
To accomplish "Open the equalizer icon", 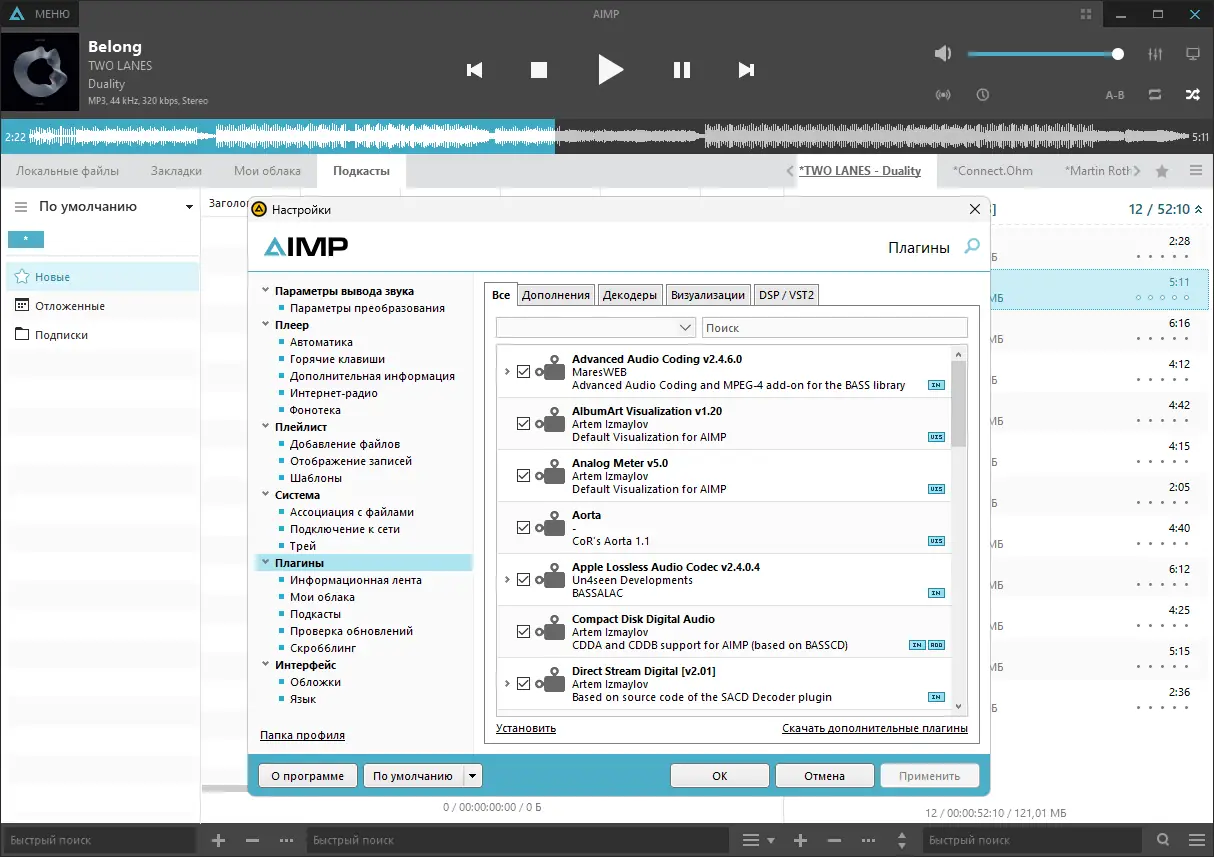I will point(1155,54).
